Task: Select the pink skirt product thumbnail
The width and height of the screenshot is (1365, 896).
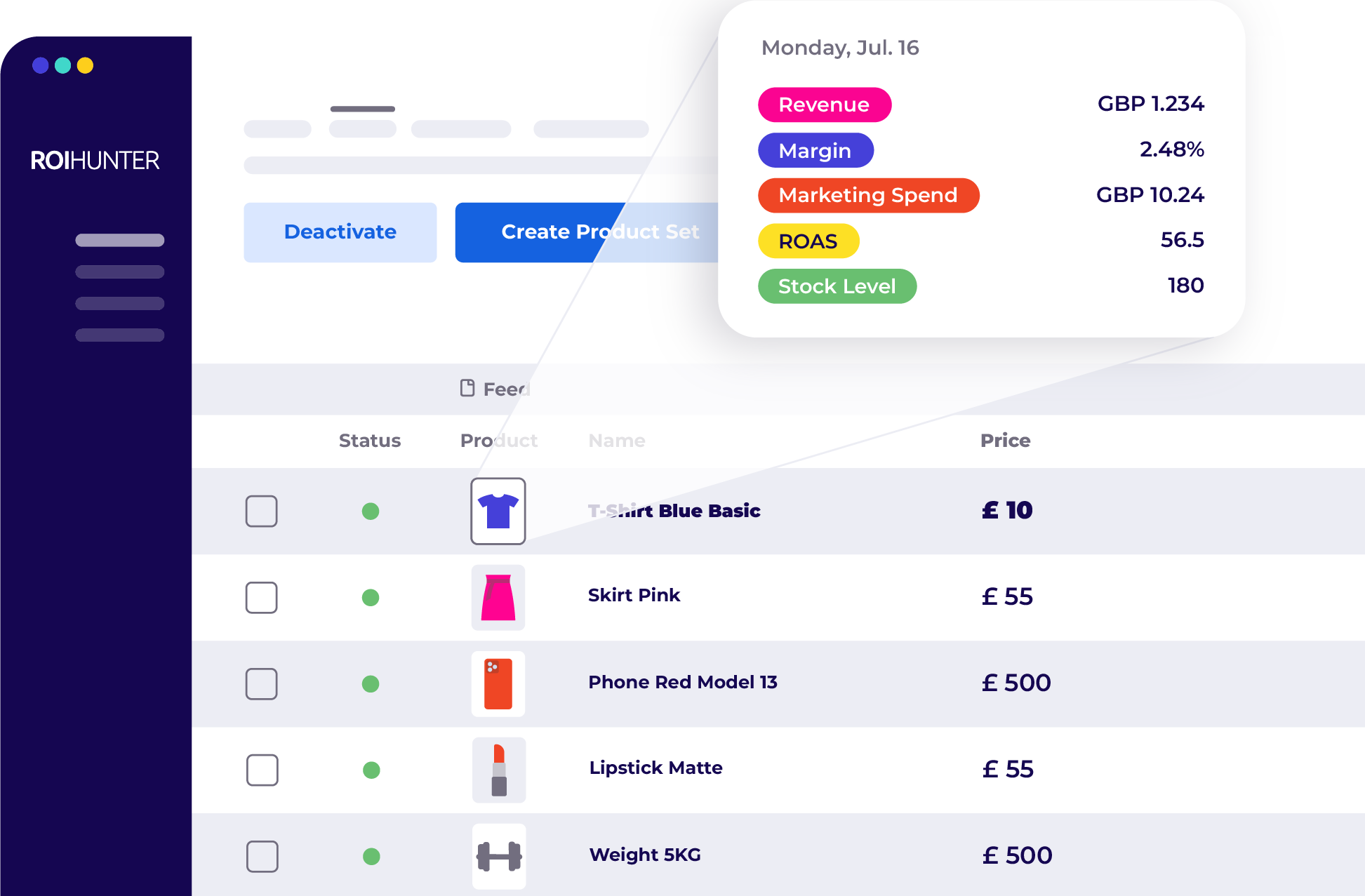Action: click(x=498, y=597)
